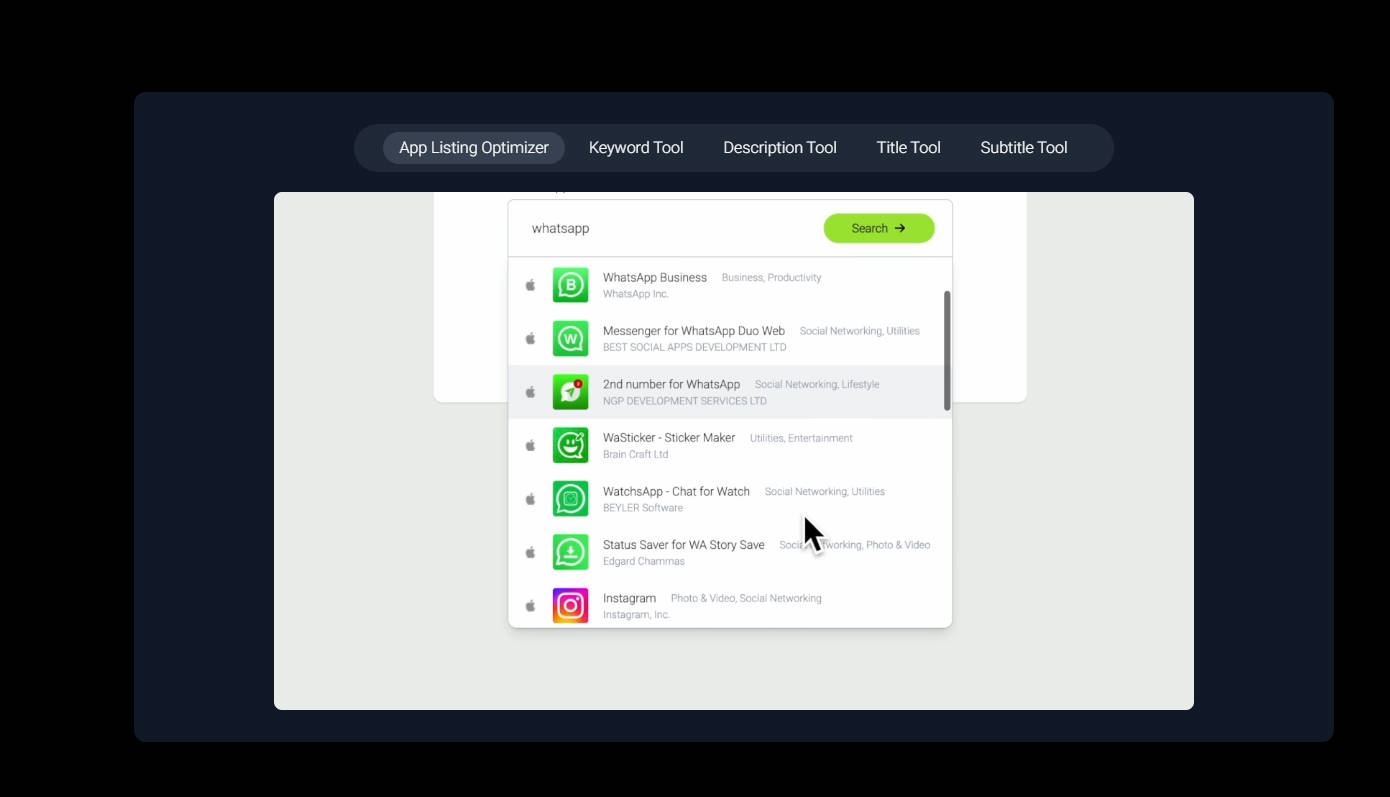1390x797 pixels.
Task: Choose 'Status Saver for WA Story Save' title
Action: 684,545
